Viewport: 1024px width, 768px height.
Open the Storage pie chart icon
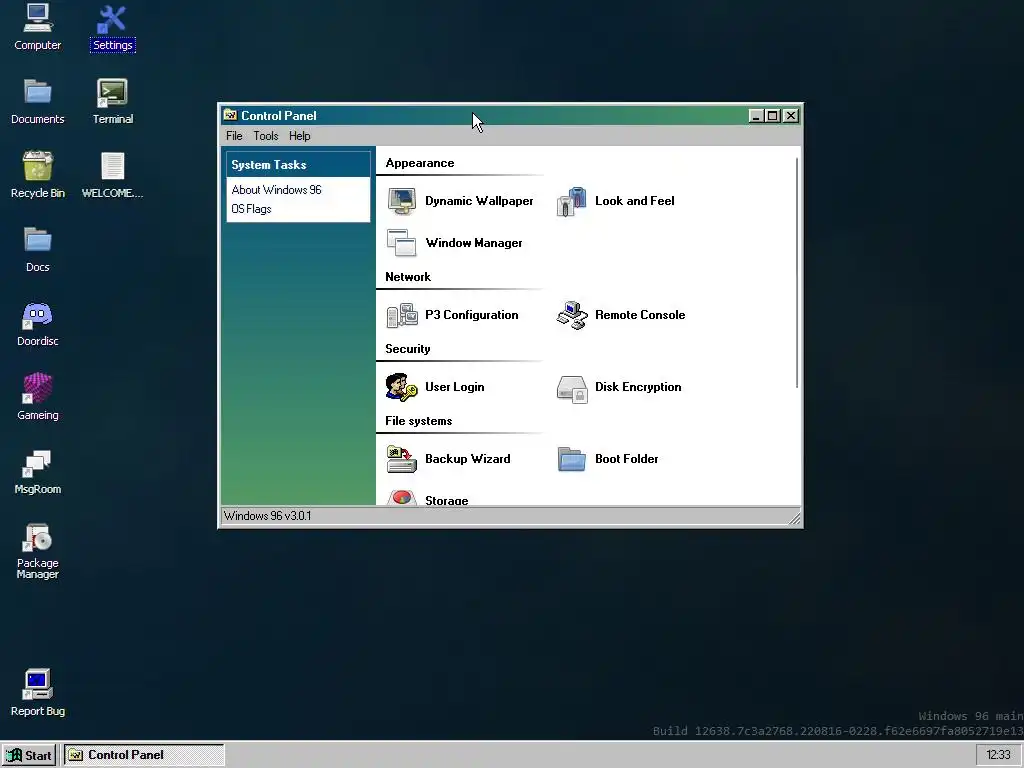click(402, 498)
